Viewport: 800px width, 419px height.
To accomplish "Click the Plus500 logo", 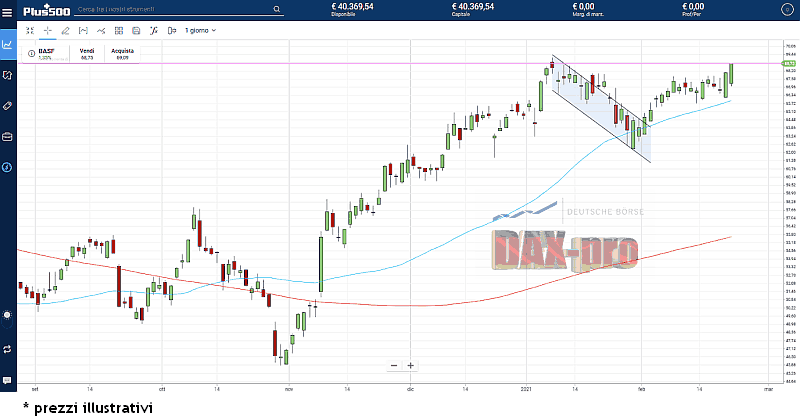I will click(x=46, y=10).
